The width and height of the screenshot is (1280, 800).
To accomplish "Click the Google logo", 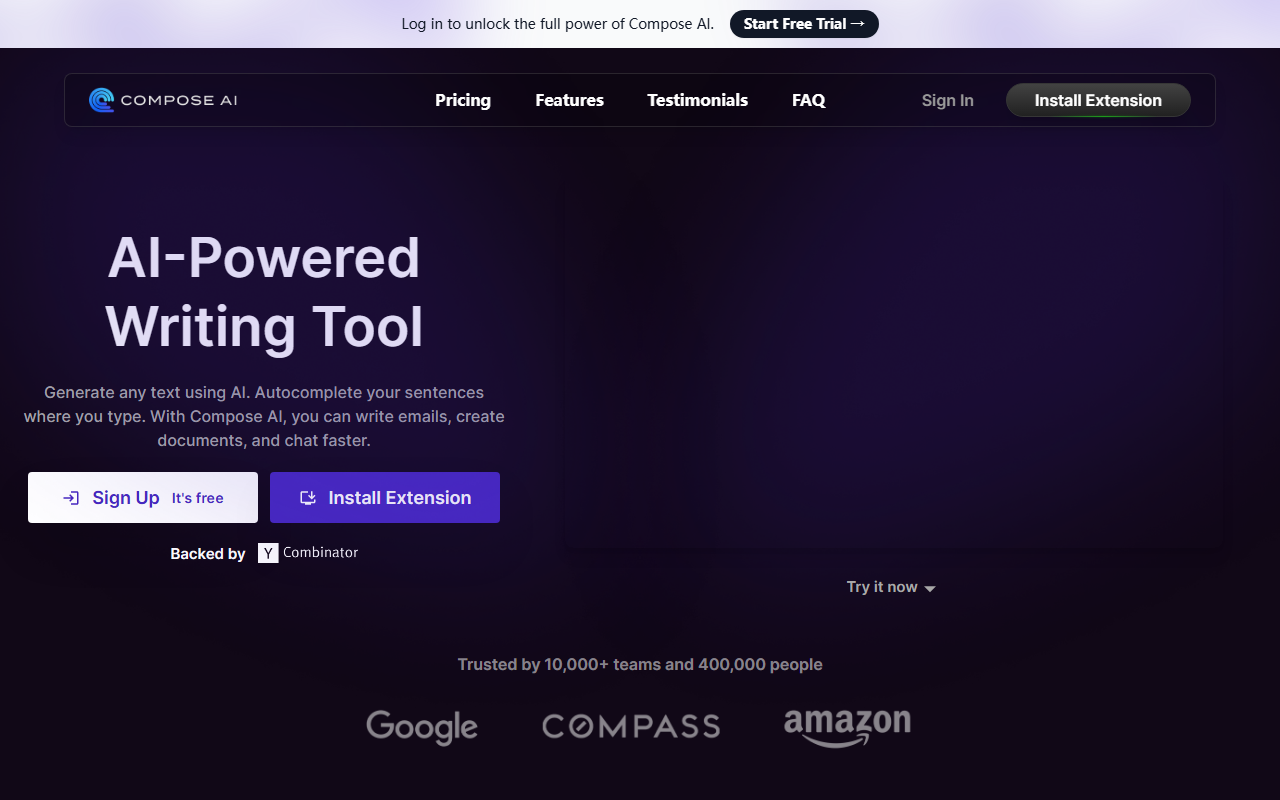I will [422, 727].
